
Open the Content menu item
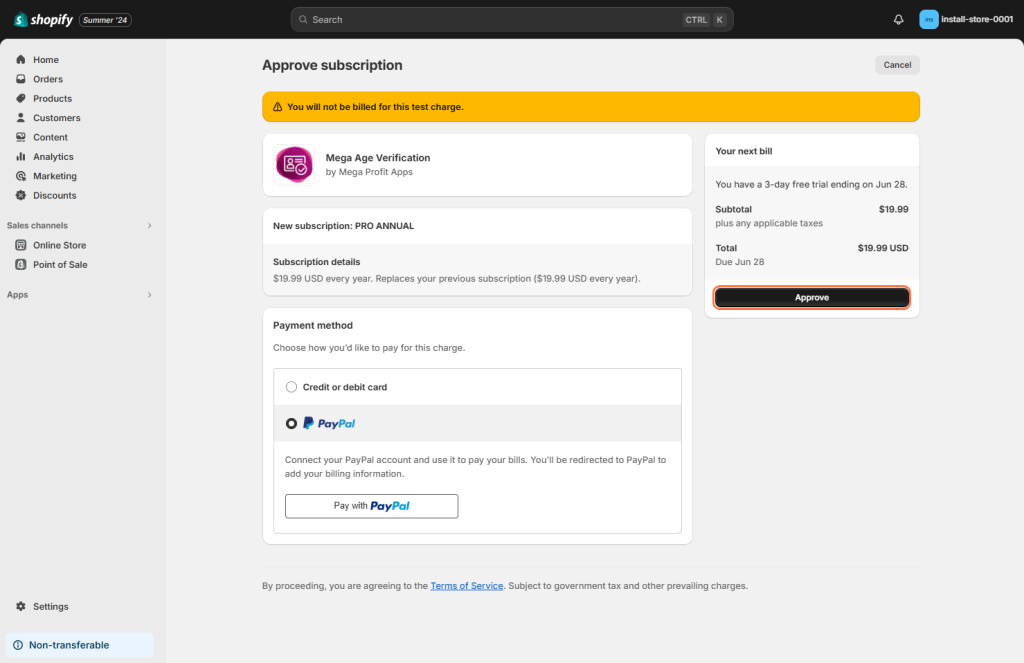[48, 136]
